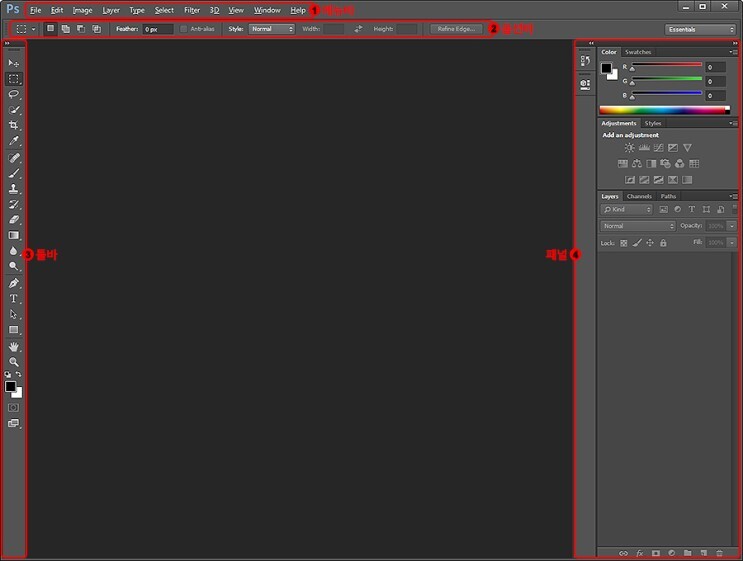
Task: Add a Color Balance adjustment
Action: [637, 164]
